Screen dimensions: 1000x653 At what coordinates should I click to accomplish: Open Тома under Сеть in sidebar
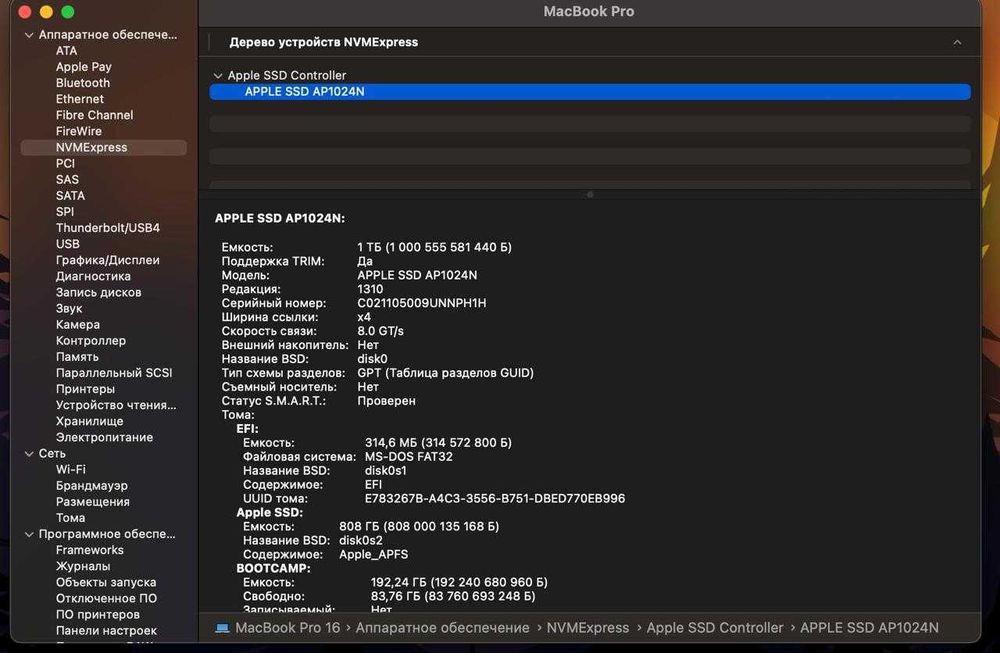tap(70, 518)
